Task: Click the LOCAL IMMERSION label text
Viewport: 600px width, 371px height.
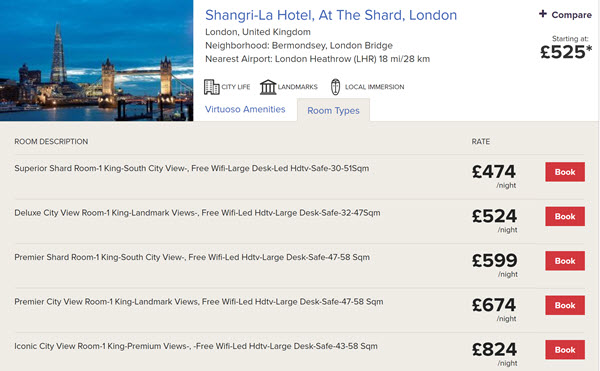Action: click(x=375, y=87)
